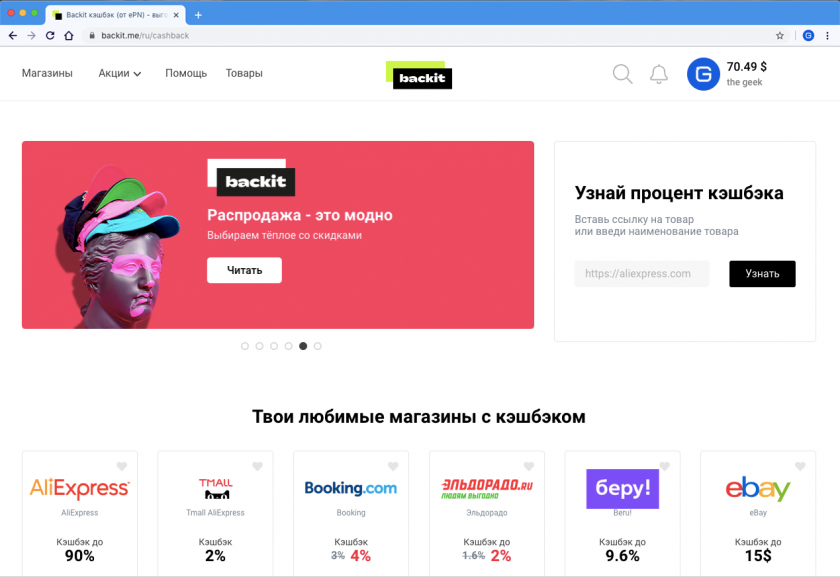
Task: Go back with browser back arrow
Action: 13,35
